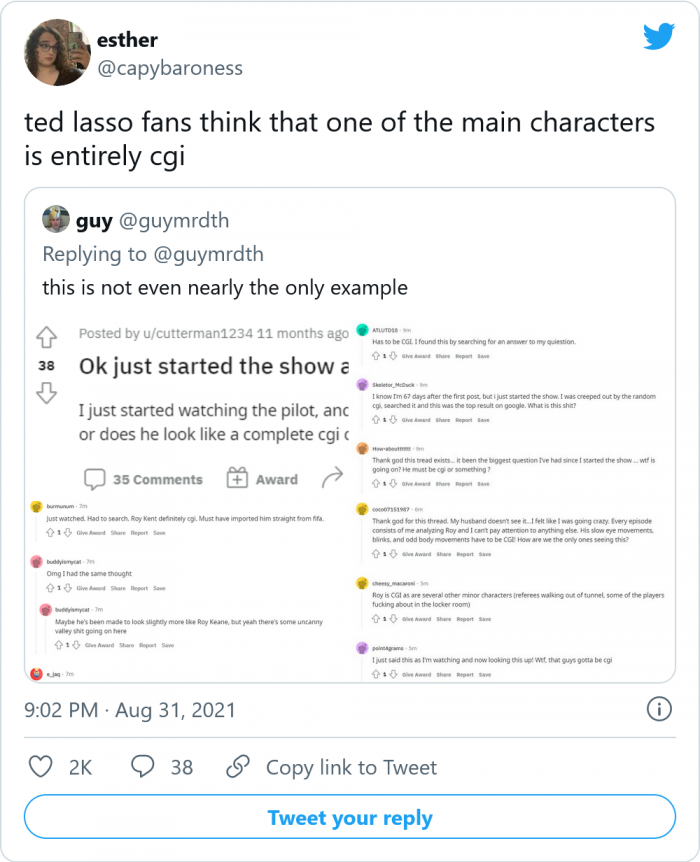Open the quoted text 'this is not even nearly the only example'
The image size is (700, 862).
point(225,287)
